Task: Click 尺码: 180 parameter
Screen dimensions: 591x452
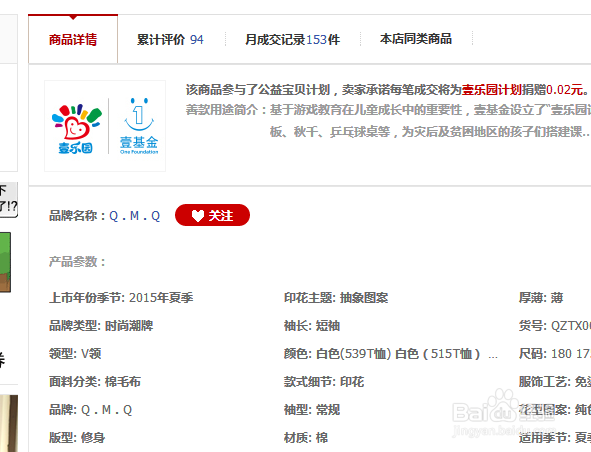Action: point(555,354)
